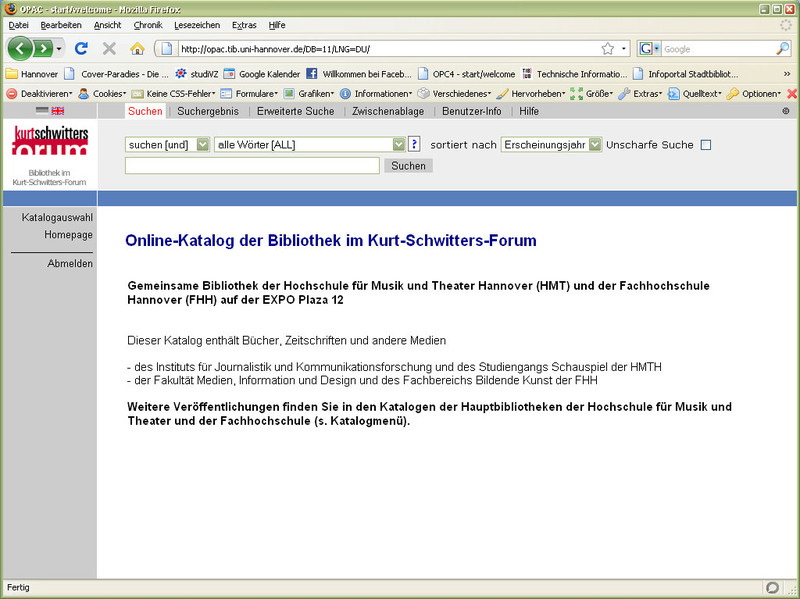Open the Hannover bookmarks folder

[x=32, y=74]
